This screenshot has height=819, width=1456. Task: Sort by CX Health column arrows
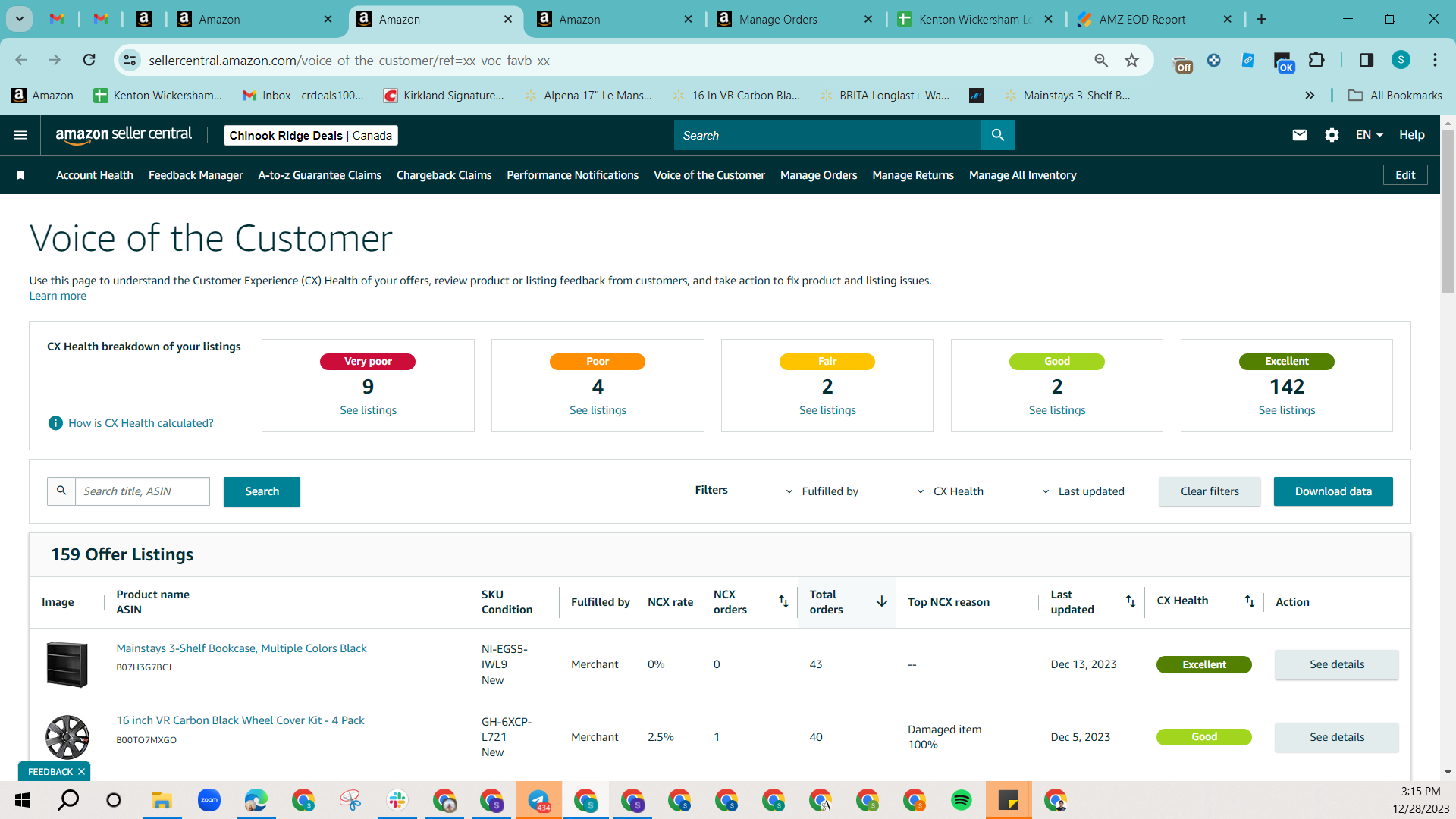1250,601
